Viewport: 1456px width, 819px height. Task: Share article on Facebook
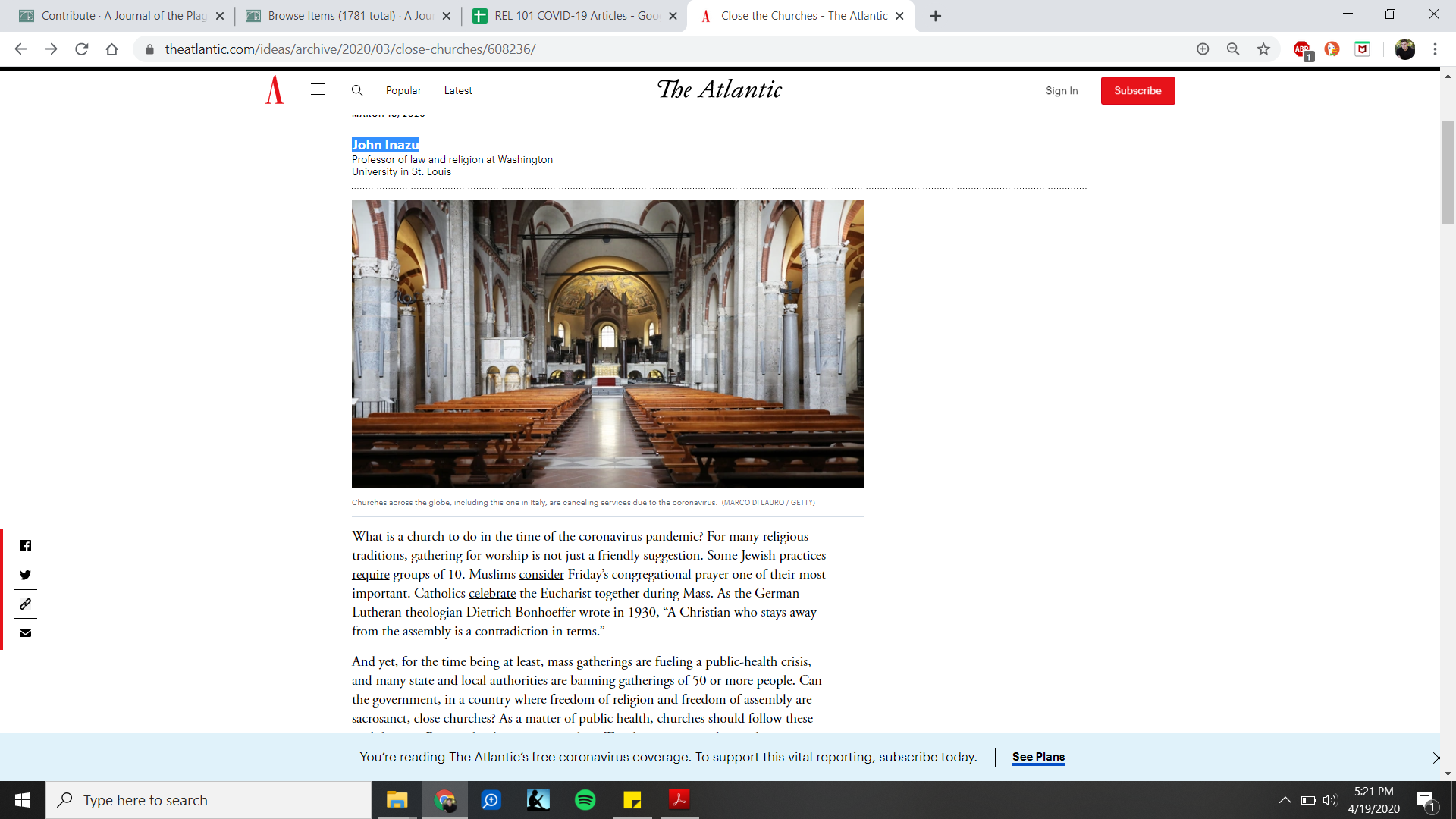pos(25,546)
